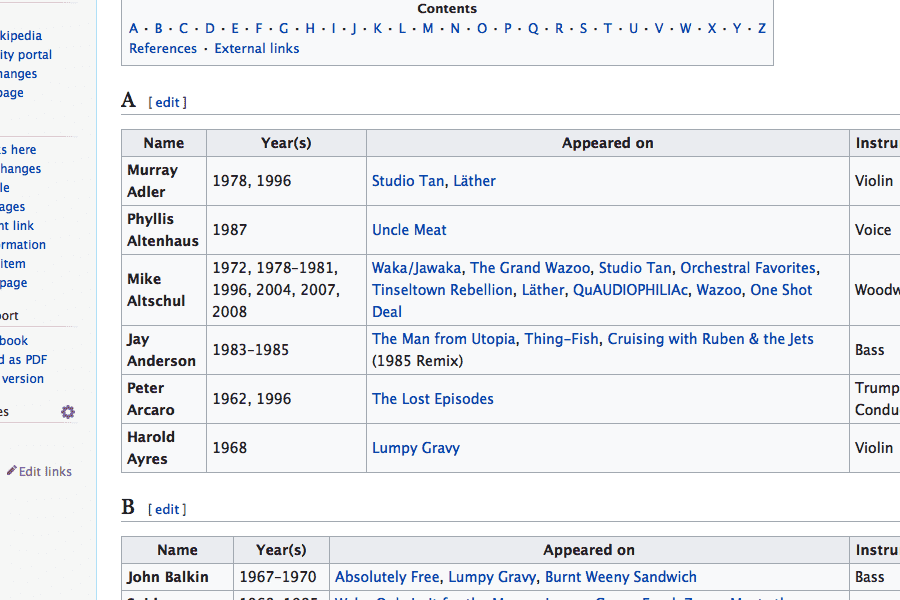
Task: Select the John Balkin name cell
Action: point(177,577)
